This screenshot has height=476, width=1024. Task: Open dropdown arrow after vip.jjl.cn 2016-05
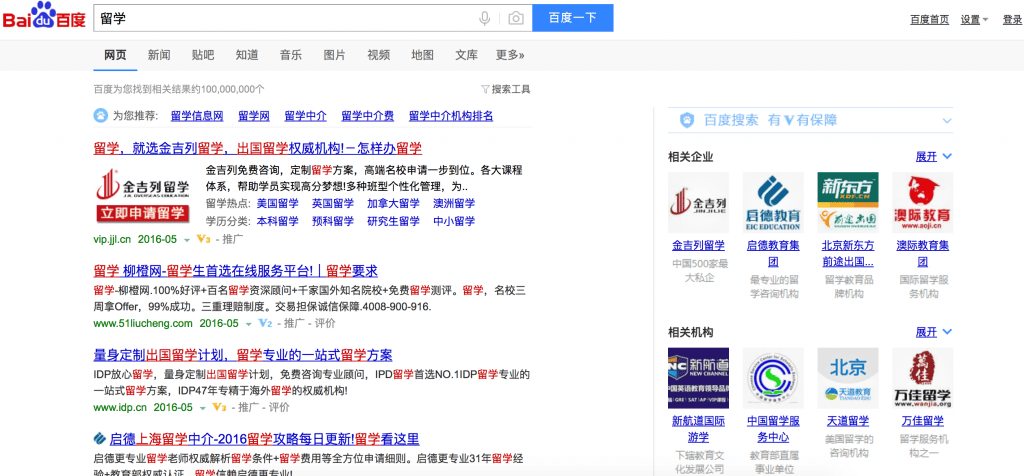[187, 240]
